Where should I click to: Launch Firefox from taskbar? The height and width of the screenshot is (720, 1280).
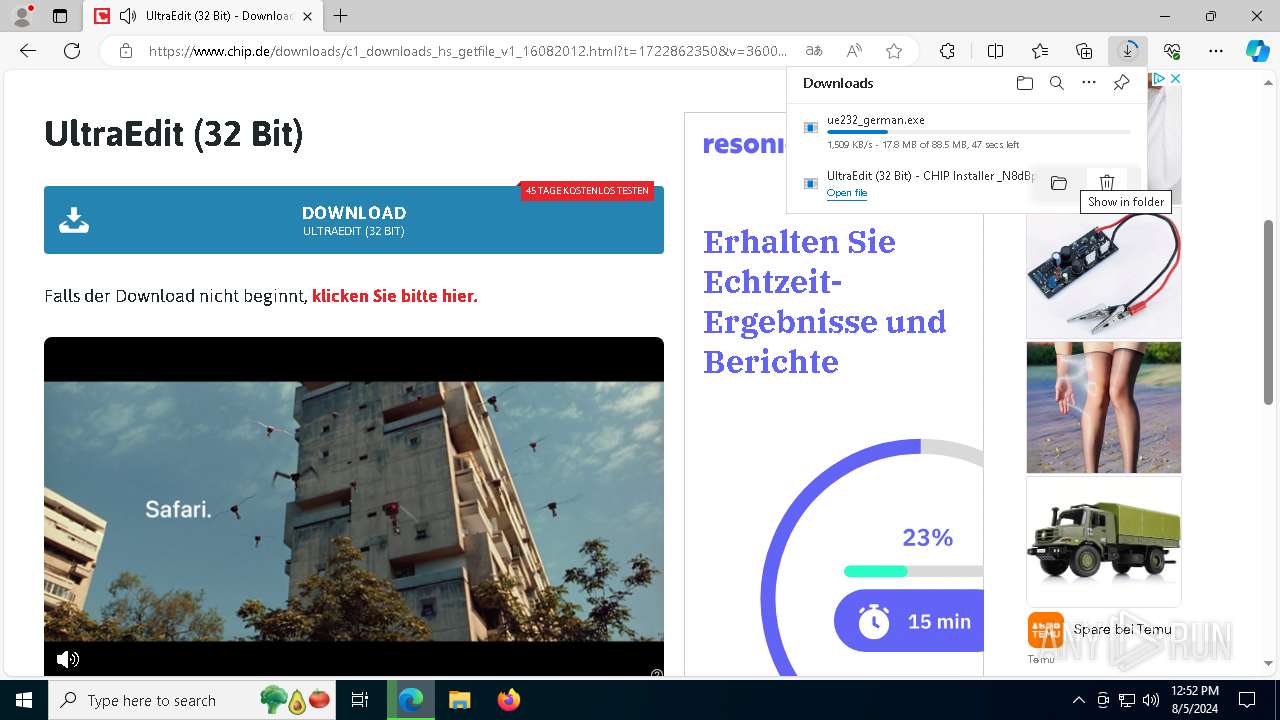point(508,700)
